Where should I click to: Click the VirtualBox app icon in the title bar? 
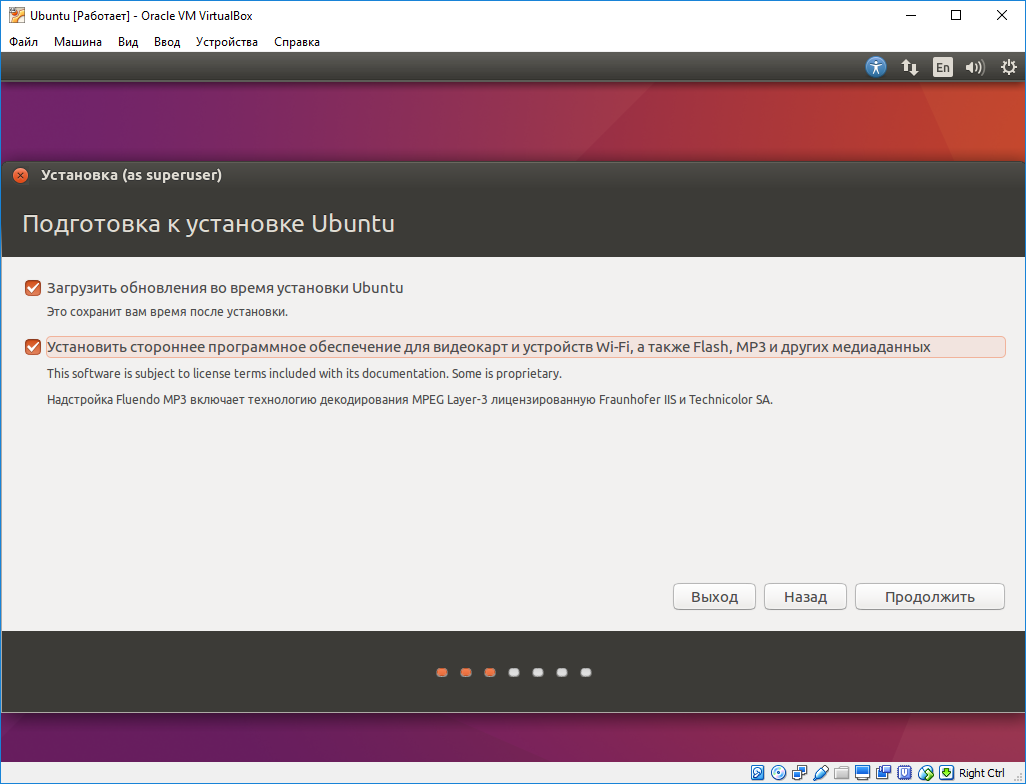pos(16,15)
